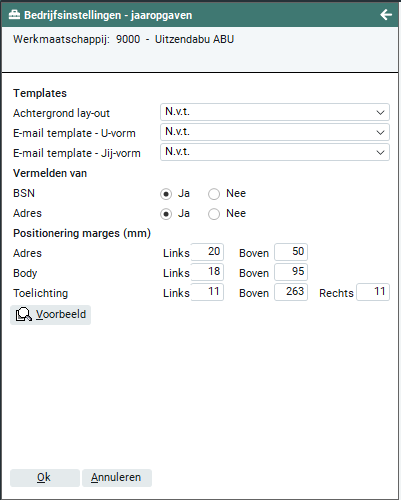
Task: Focus the Adres Links margin field
Action: tap(207, 252)
